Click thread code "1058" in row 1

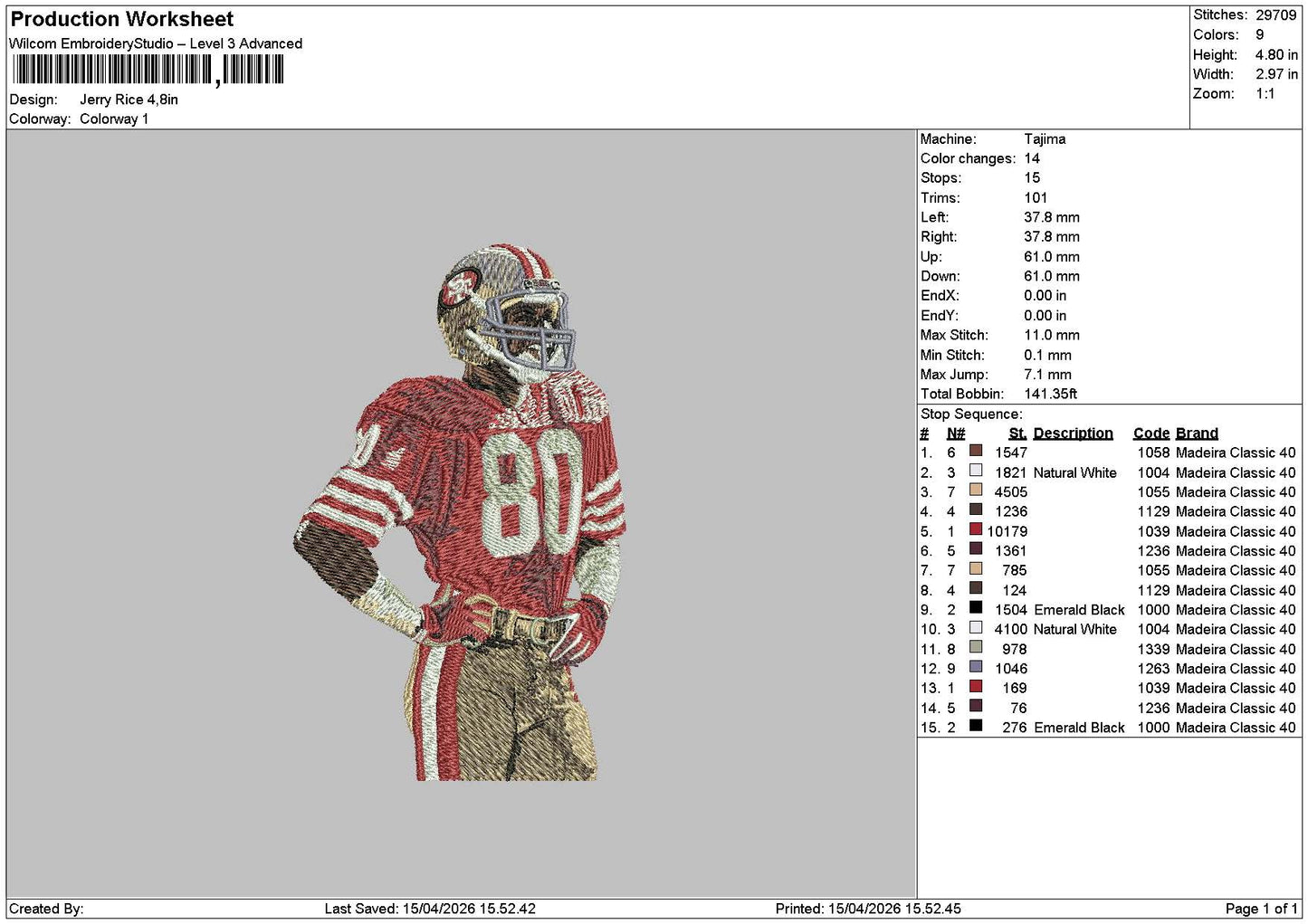(1154, 452)
